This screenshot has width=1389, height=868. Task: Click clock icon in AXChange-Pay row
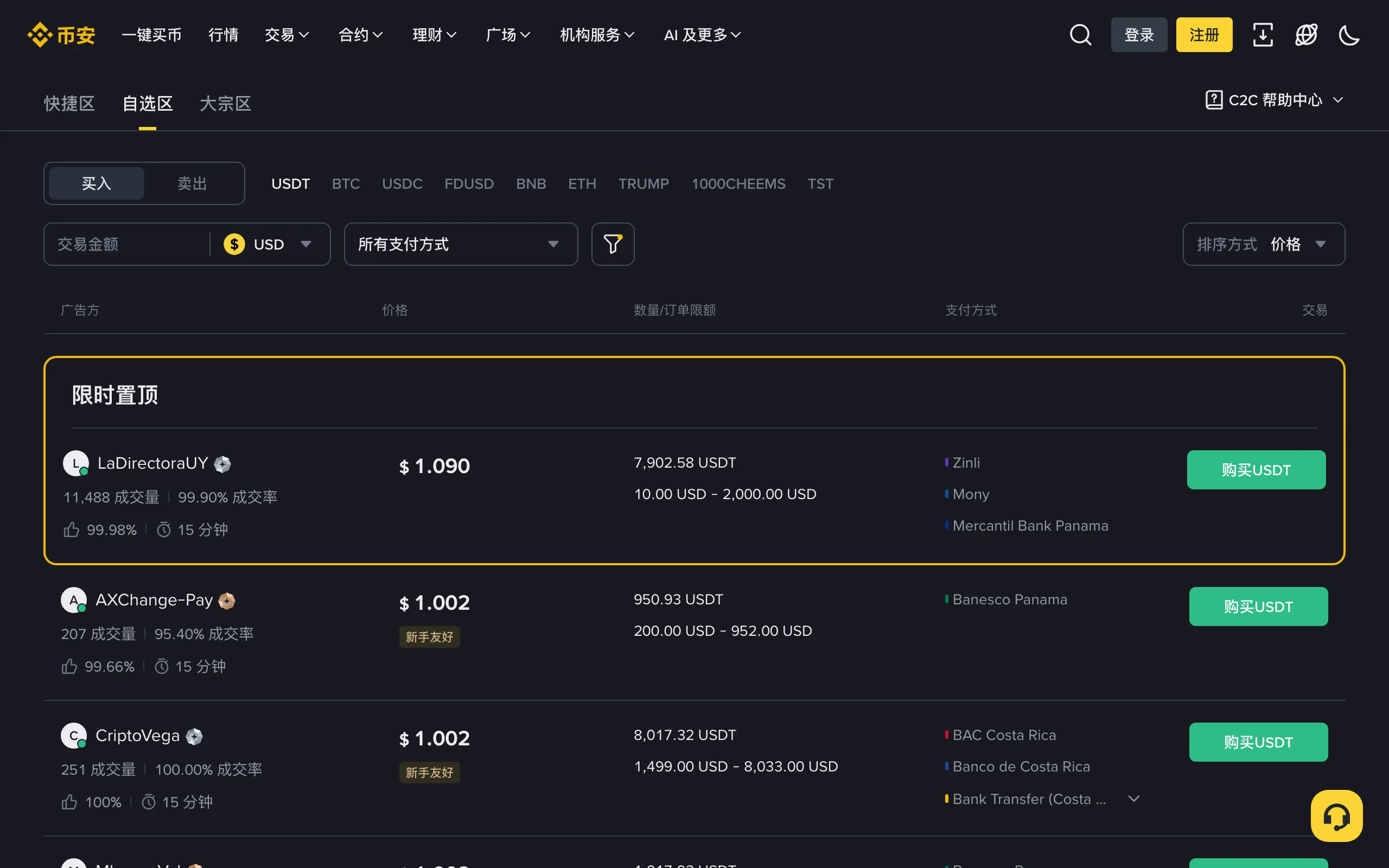(x=162, y=667)
